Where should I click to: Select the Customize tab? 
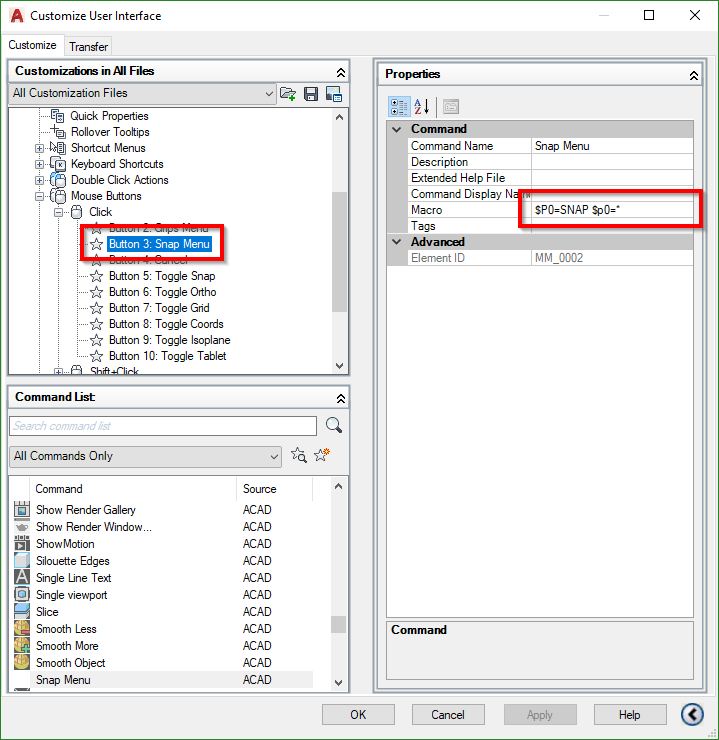click(x=32, y=45)
